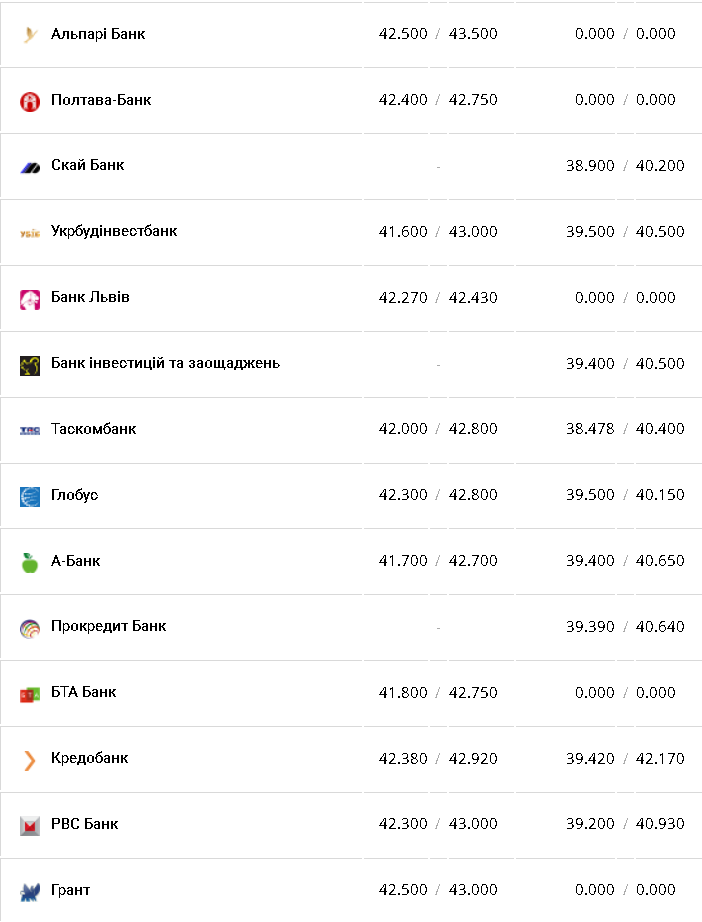Click Банк інвестицій та заощаджень logo icon
The height and width of the screenshot is (922, 702).
coord(30,365)
